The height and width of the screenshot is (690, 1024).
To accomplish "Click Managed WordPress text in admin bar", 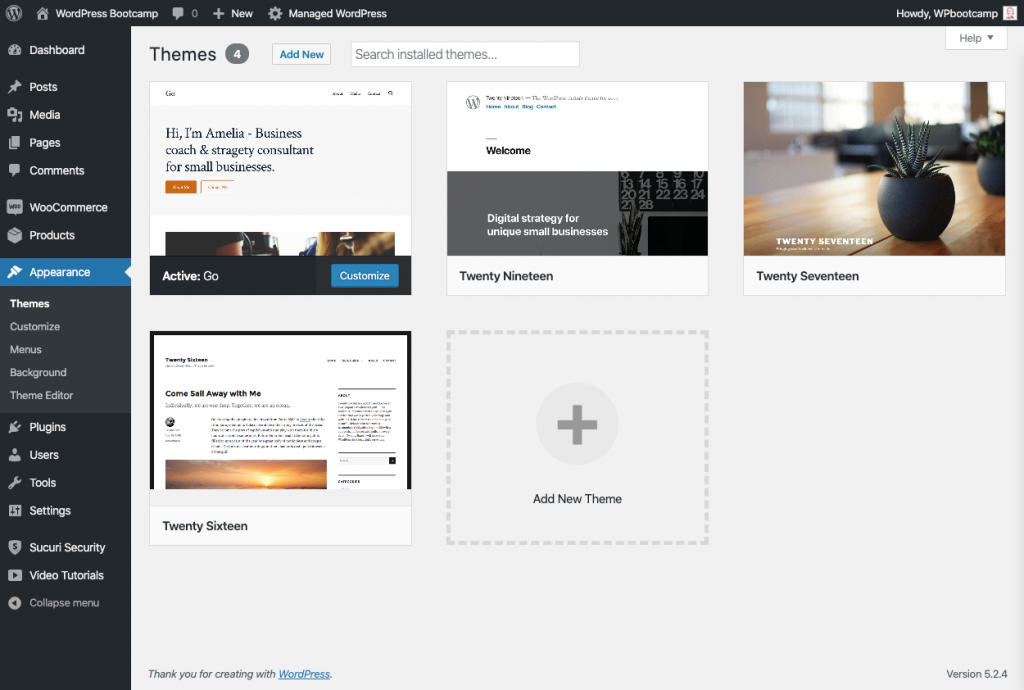I will coord(338,13).
